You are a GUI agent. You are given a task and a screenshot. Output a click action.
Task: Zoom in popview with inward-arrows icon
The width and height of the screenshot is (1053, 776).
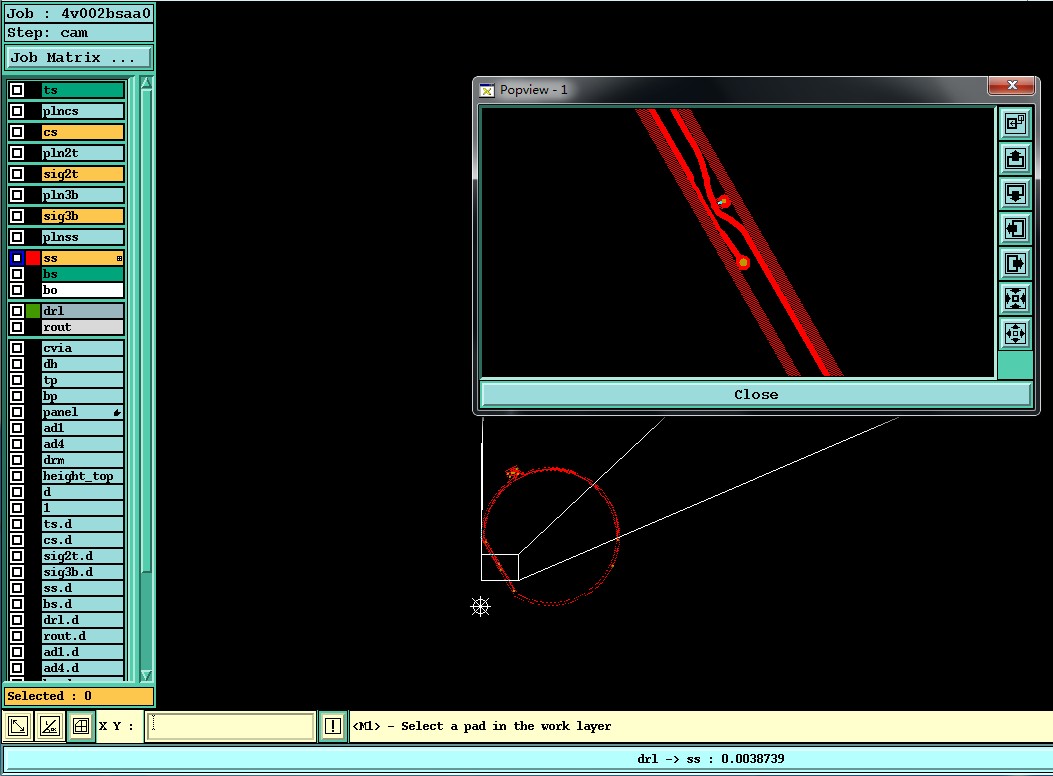coord(1015,298)
